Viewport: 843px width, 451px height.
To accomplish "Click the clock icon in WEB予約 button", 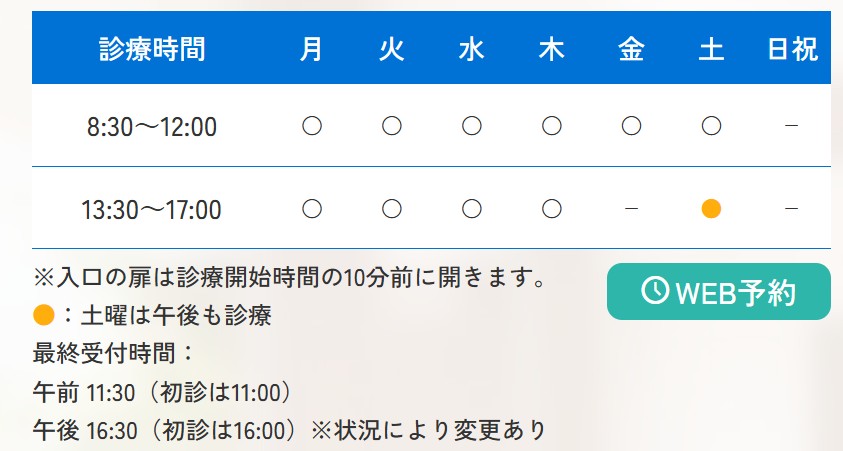I will [x=655, y=290].
